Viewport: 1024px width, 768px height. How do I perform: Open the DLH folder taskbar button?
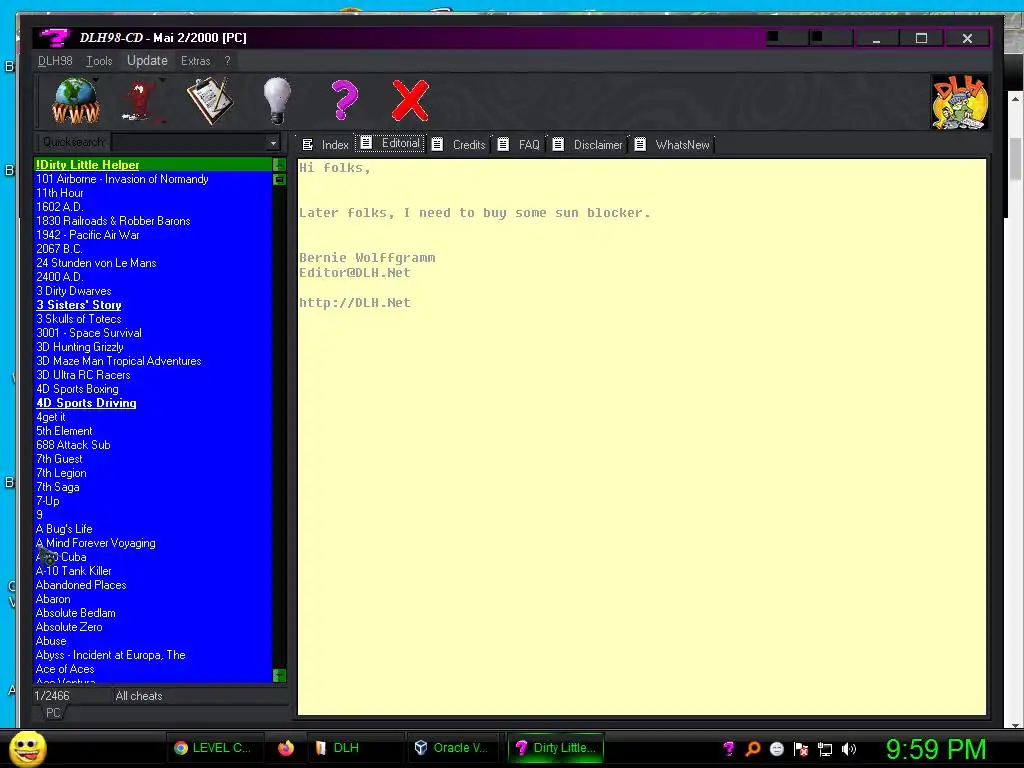coord(354,748)
